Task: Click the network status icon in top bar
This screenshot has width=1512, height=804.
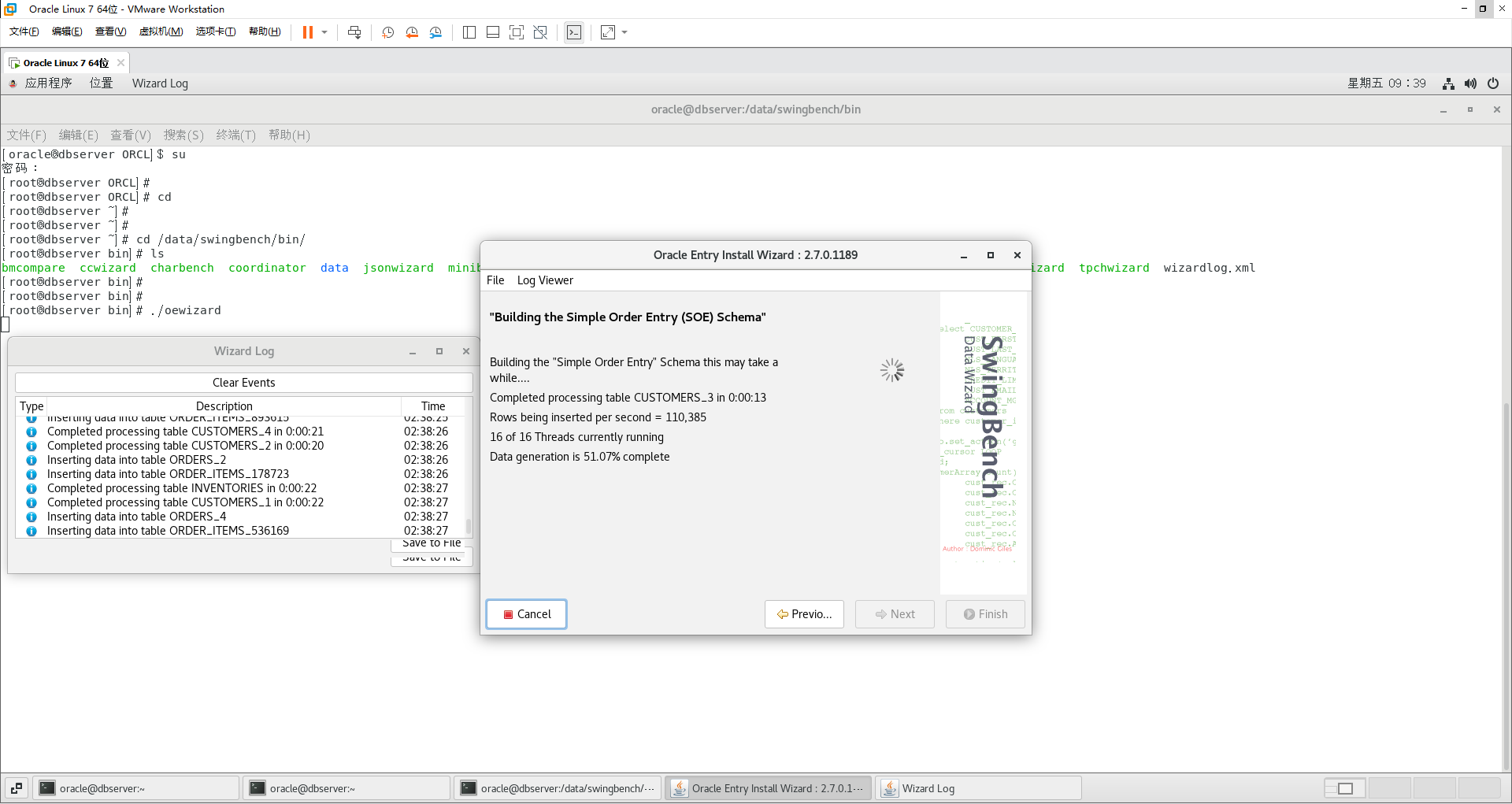Action: pyautogui.click(x=1448, y=83)
